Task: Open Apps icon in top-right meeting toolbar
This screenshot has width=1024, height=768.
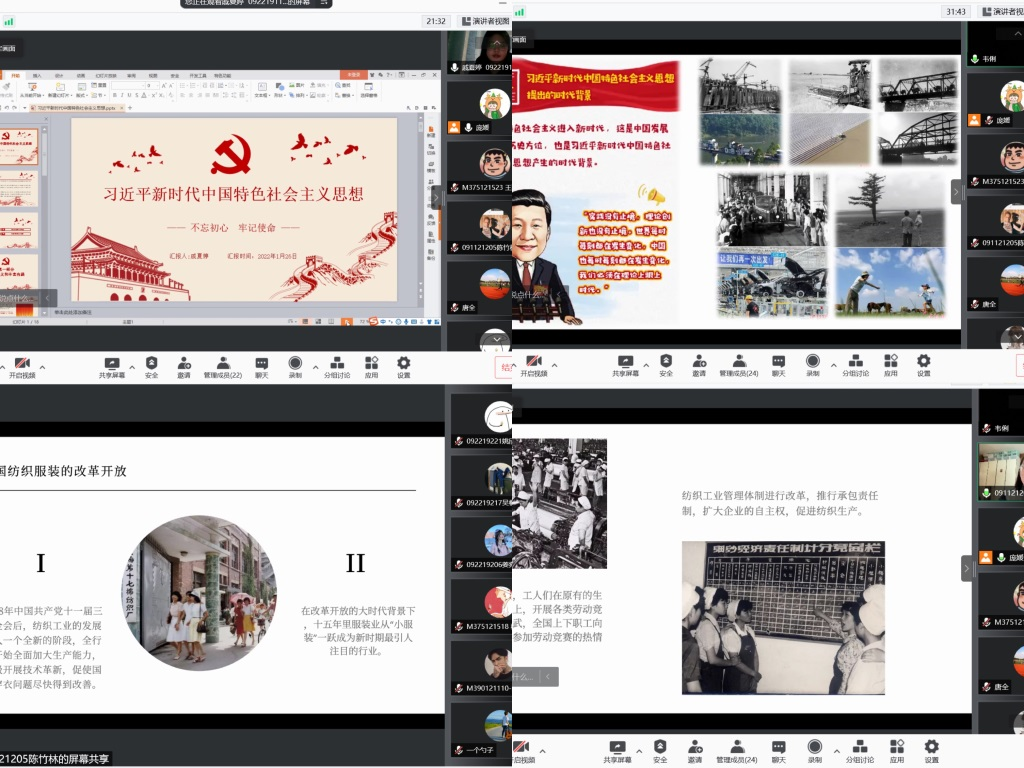Action: 890,364
